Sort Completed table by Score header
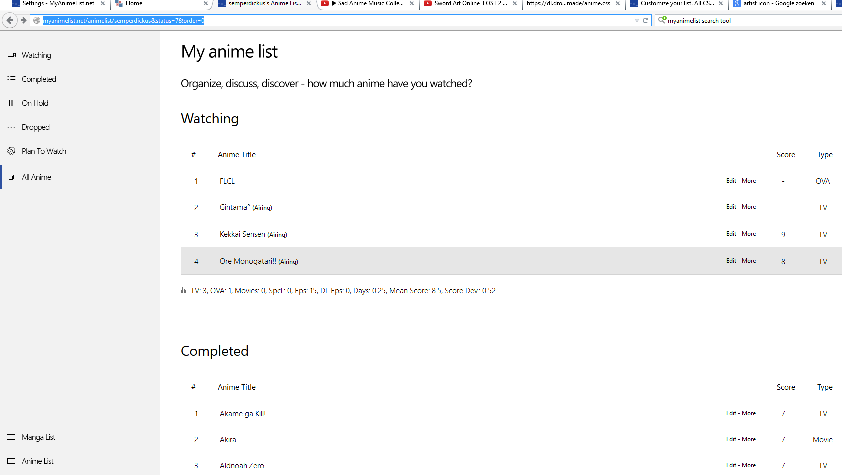This screenshot has height=475, width=842. [786, 387]
